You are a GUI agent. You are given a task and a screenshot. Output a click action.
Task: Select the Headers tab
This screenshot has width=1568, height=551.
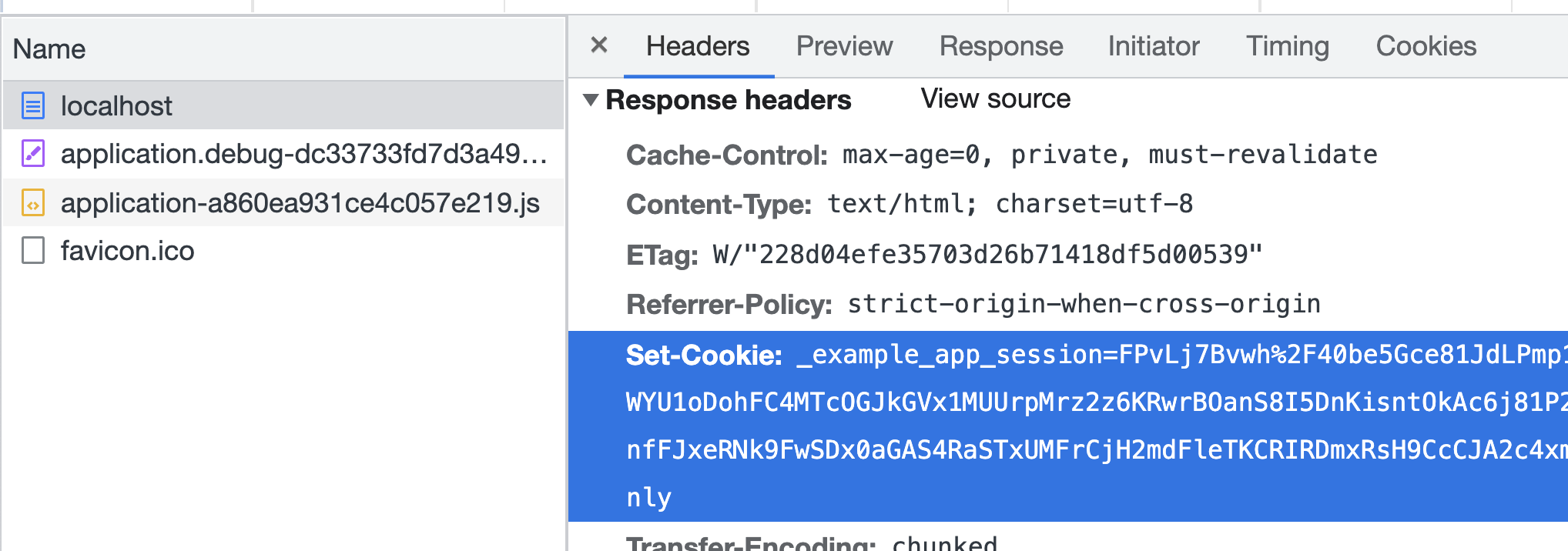coord(698,46)
